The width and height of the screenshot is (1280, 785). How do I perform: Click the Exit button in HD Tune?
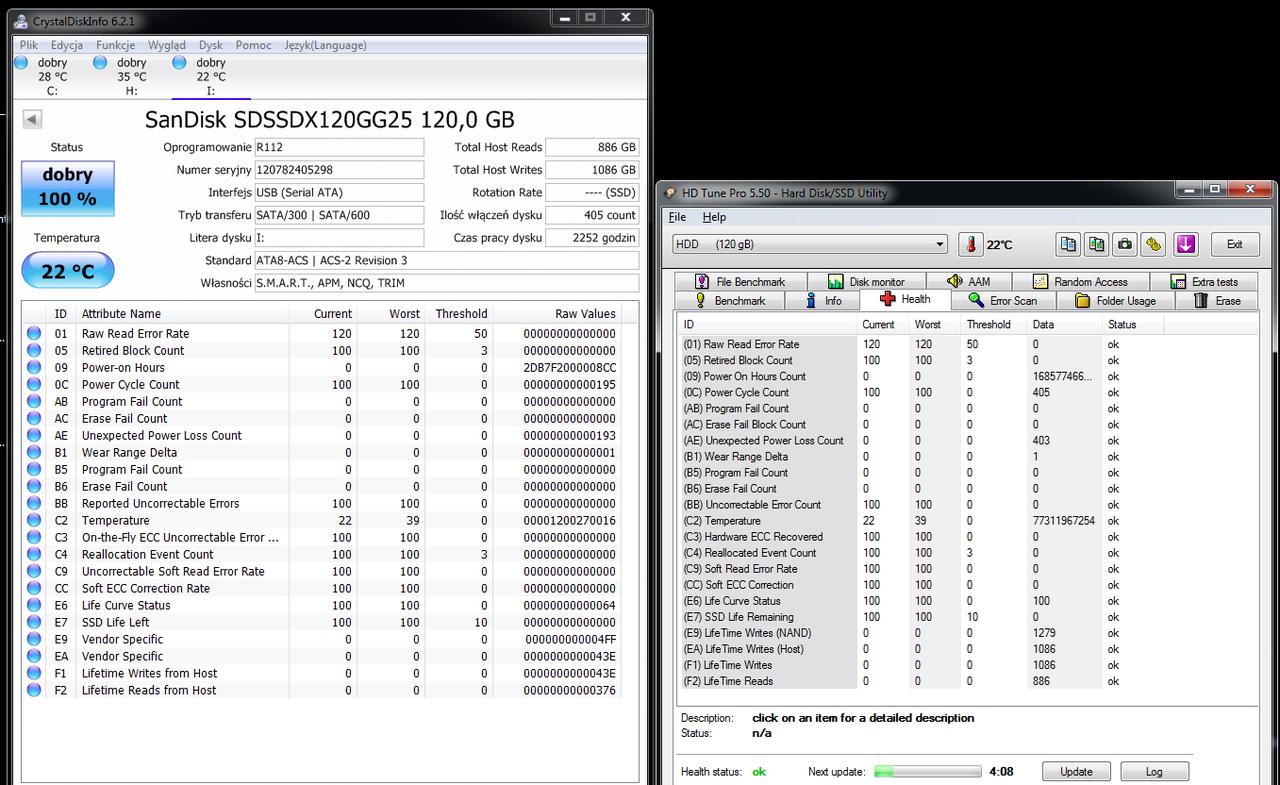(x=1235, y=244)
